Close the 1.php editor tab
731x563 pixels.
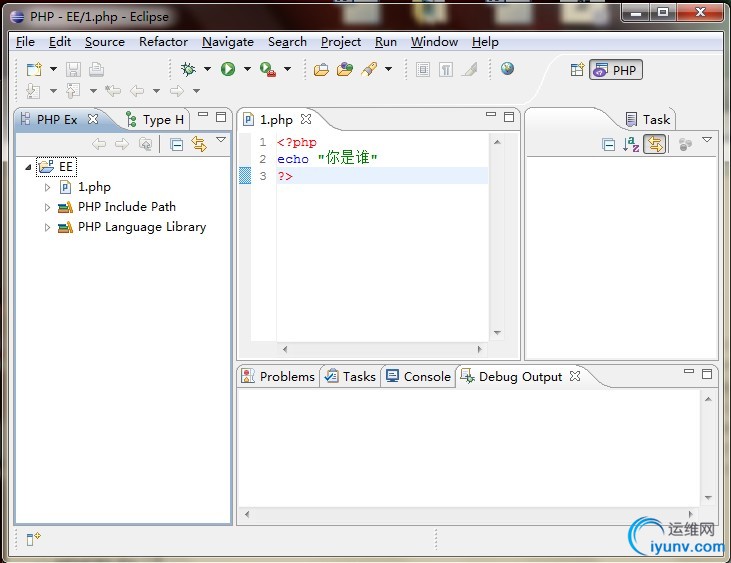[x=306, y=119]
